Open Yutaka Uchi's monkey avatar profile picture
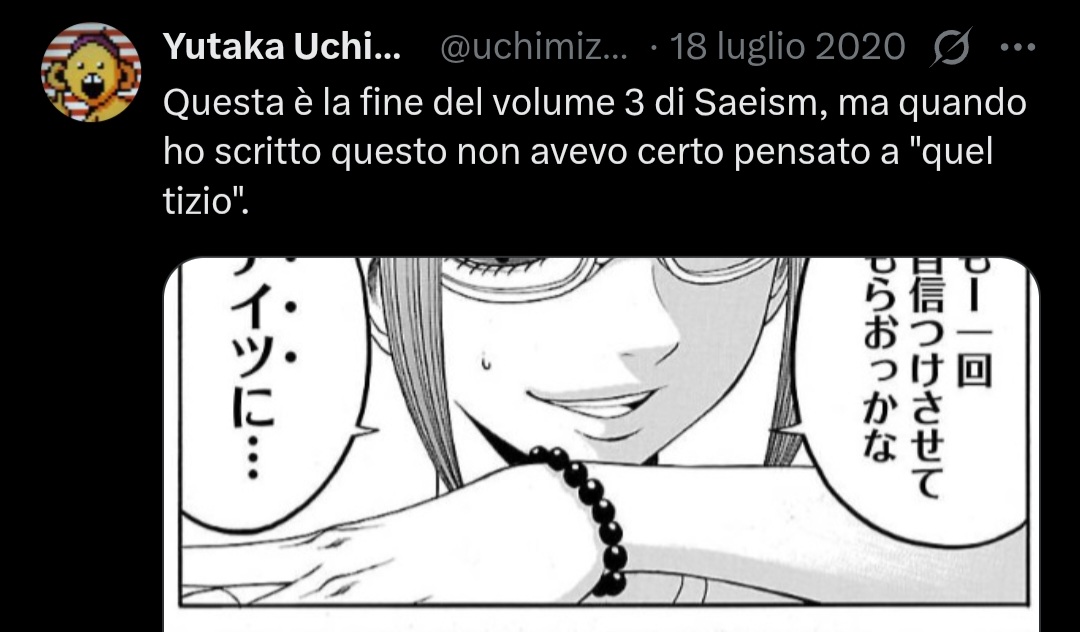Viewport: 1080px width, 632px height. point(91,72)
